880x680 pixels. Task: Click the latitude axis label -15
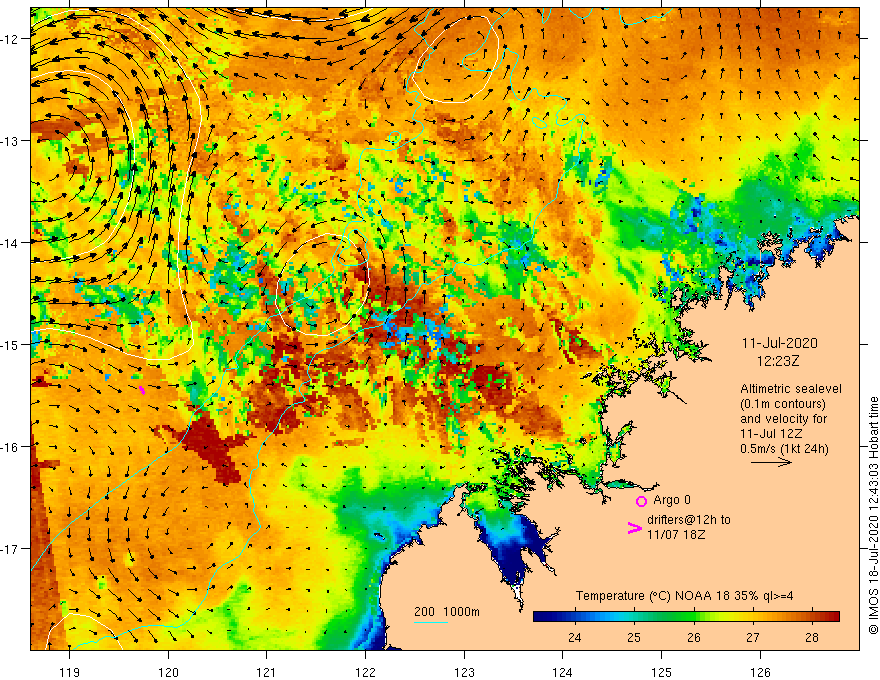[x=11, y=344]
